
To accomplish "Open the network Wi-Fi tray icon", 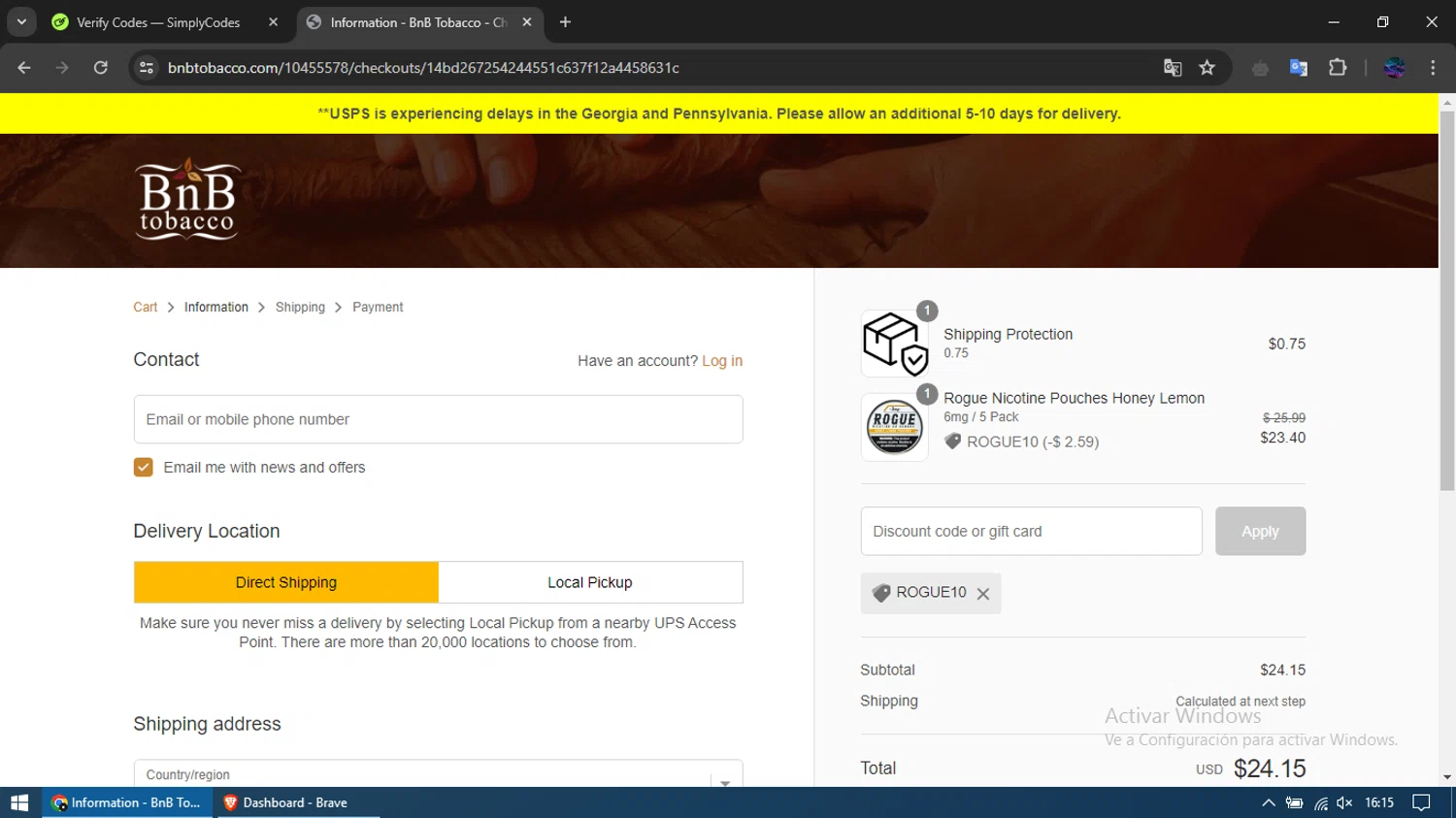I will tap(1320, 802).
